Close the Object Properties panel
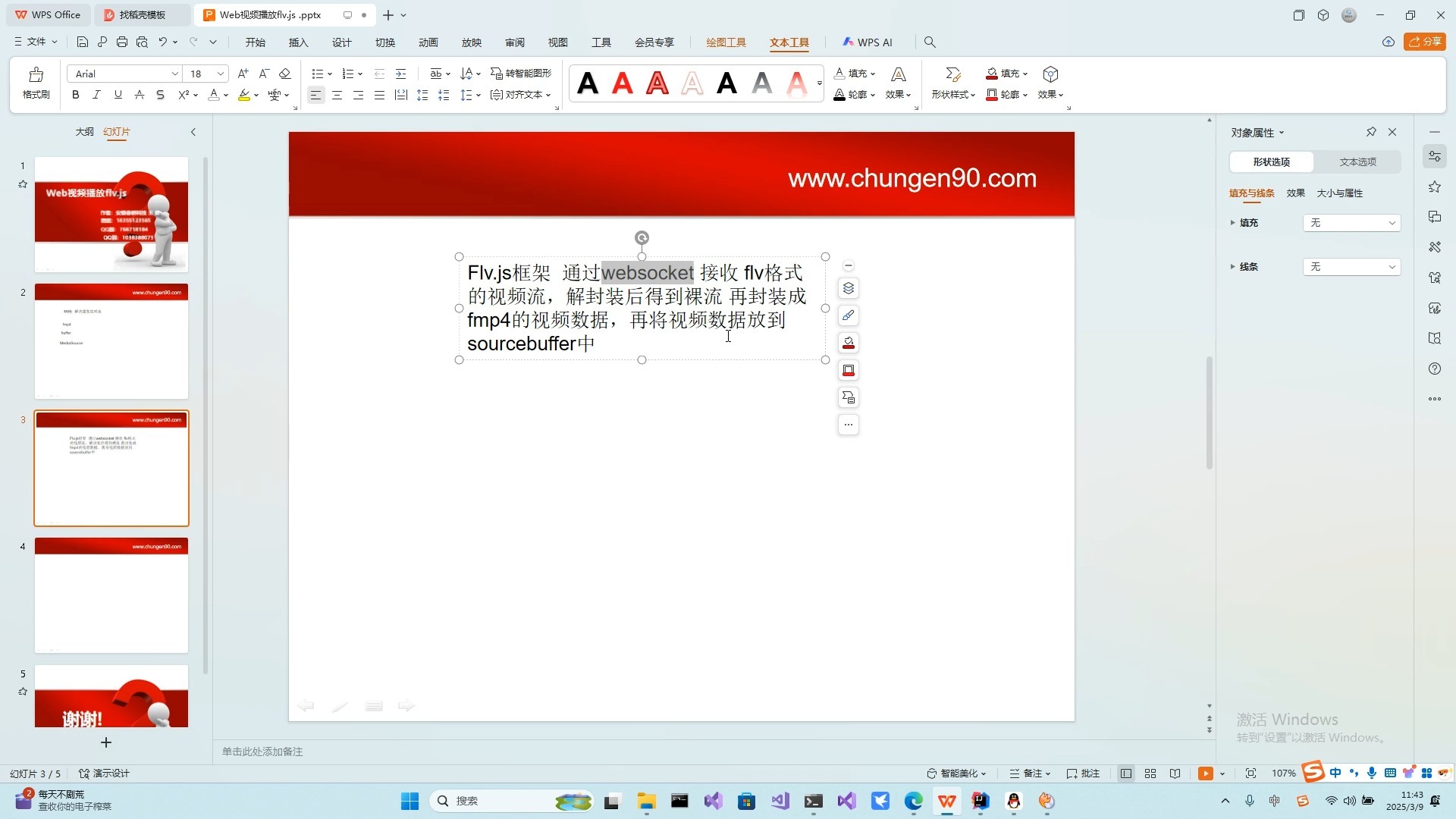The width and height of the screenshot is (1456, 819). point(1392,132)
